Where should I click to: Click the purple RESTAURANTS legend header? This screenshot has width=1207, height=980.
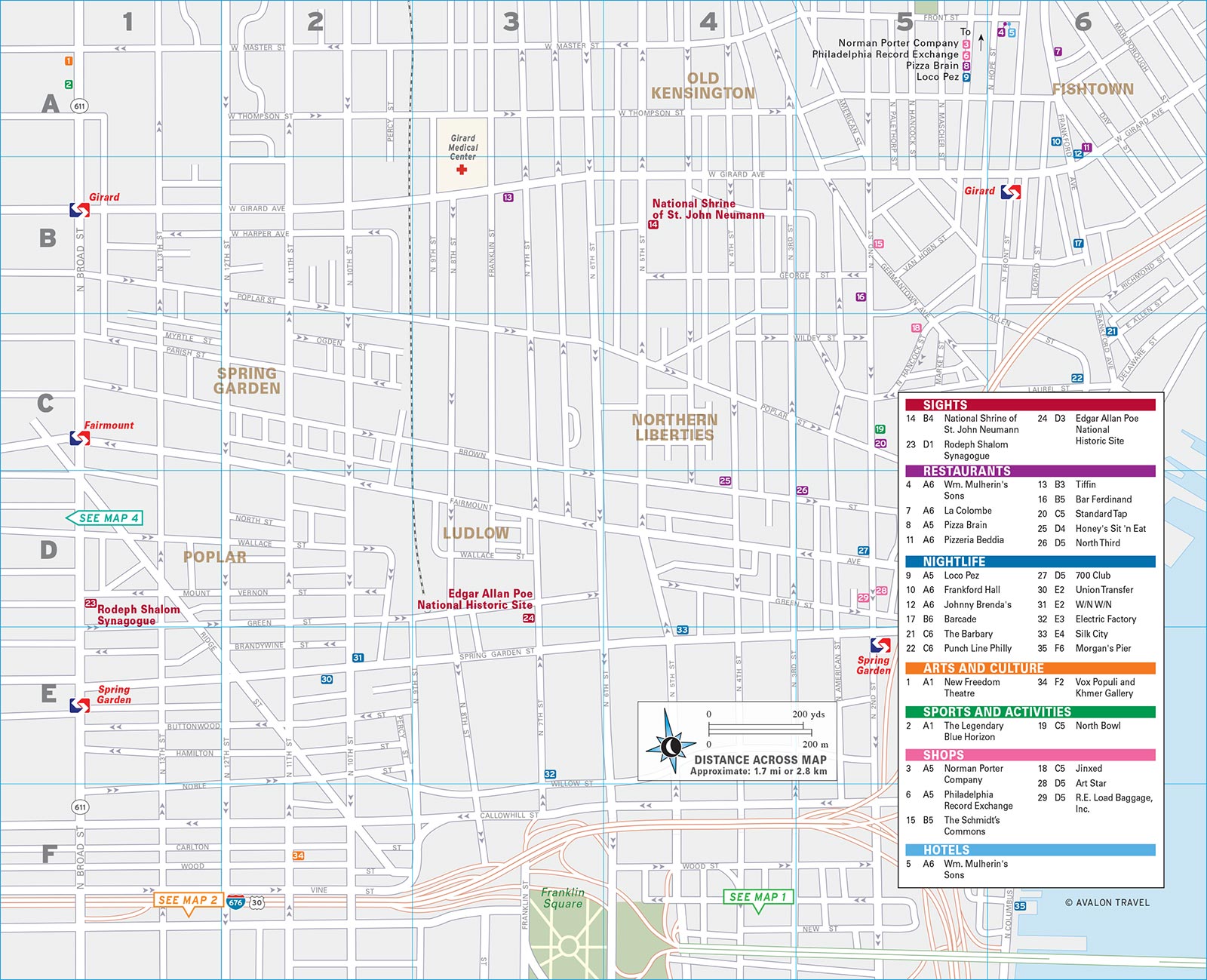click(x=1030, y=471)
